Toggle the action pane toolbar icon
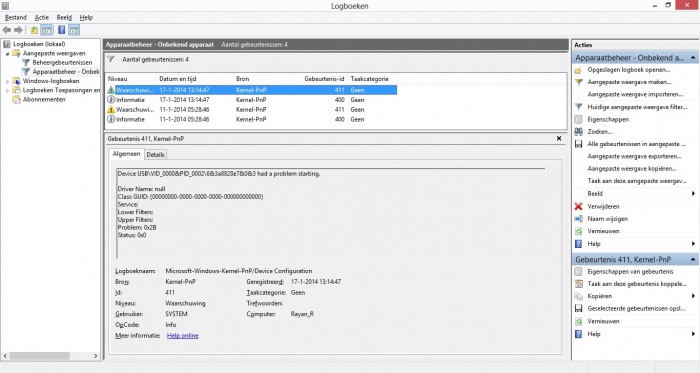Image resolution: width=700 pixels, height=373 pixels. 74,30
